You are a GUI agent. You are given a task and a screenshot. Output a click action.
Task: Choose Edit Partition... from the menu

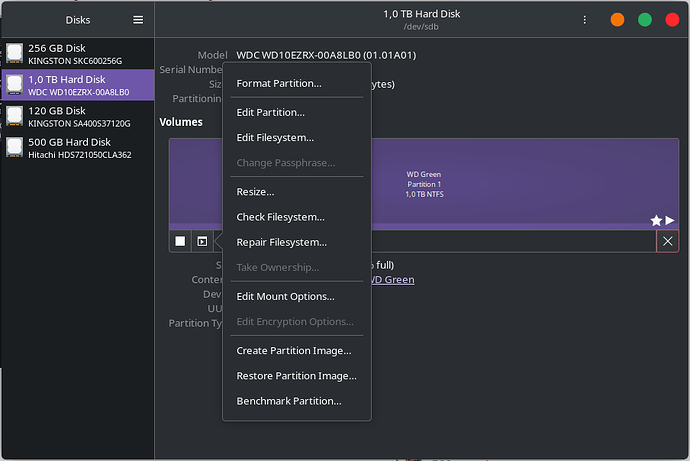270,112
